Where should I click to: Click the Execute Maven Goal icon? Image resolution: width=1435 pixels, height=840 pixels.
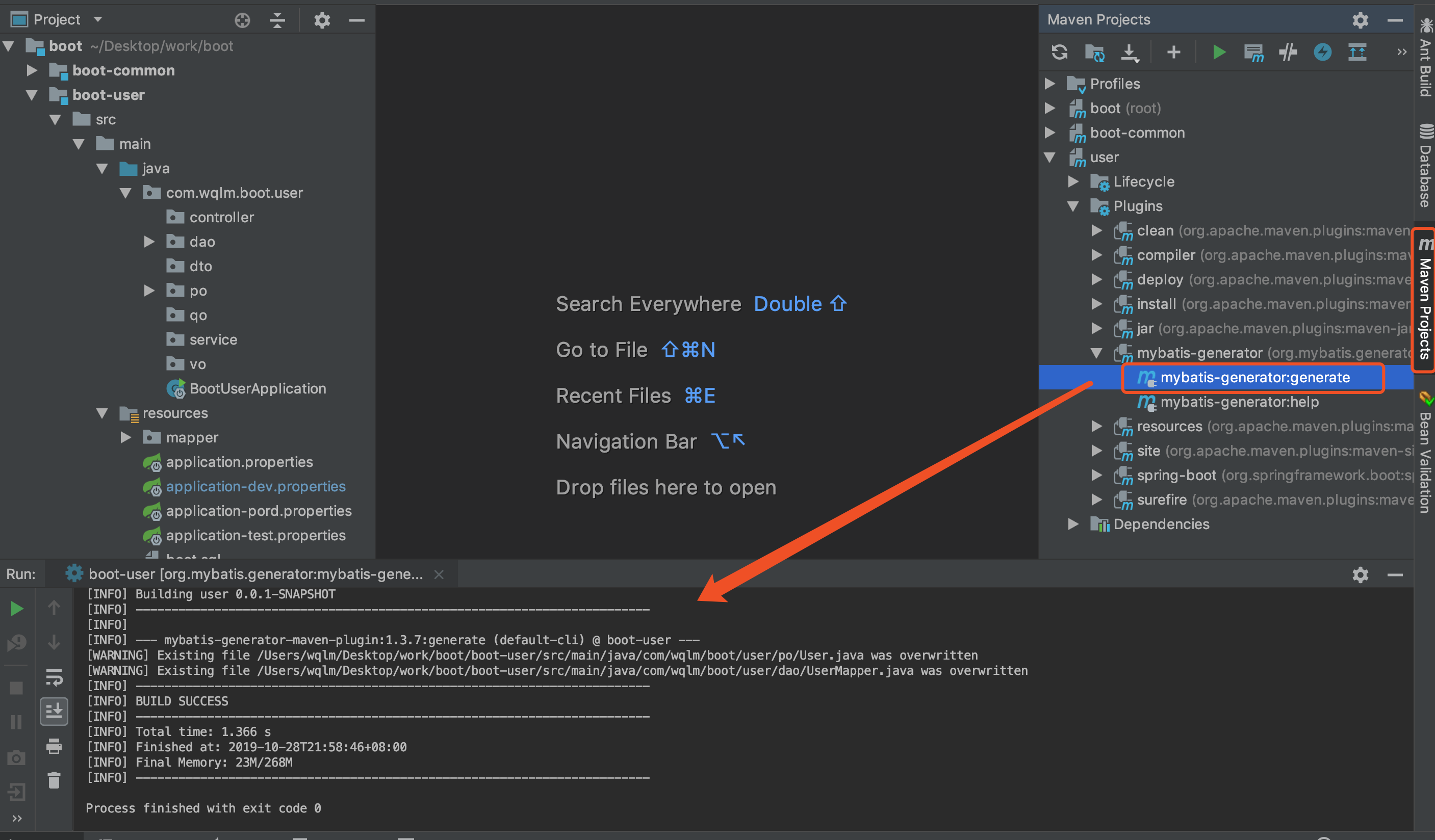click(1253, 52)
